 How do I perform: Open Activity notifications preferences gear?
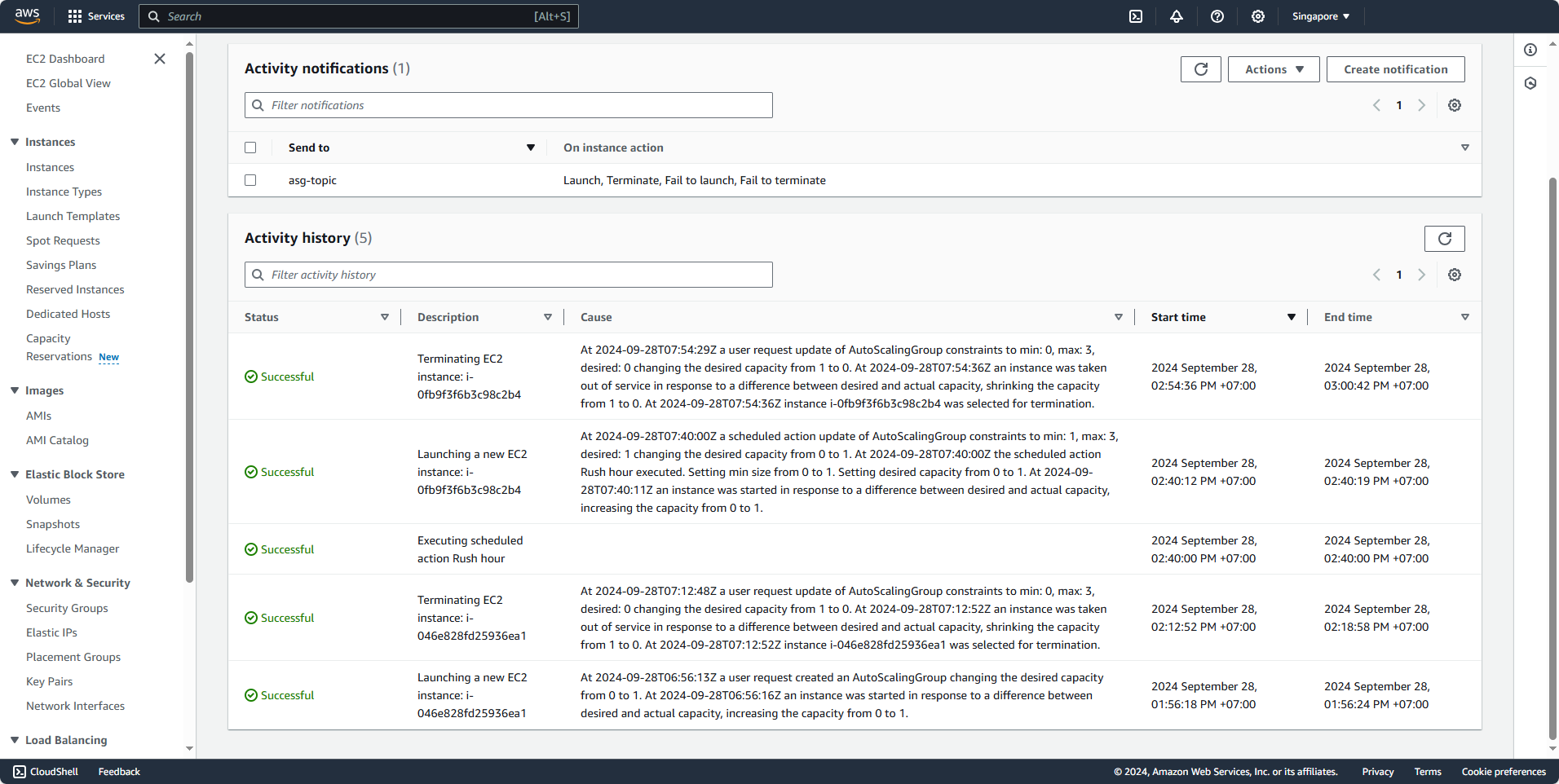1454,104
